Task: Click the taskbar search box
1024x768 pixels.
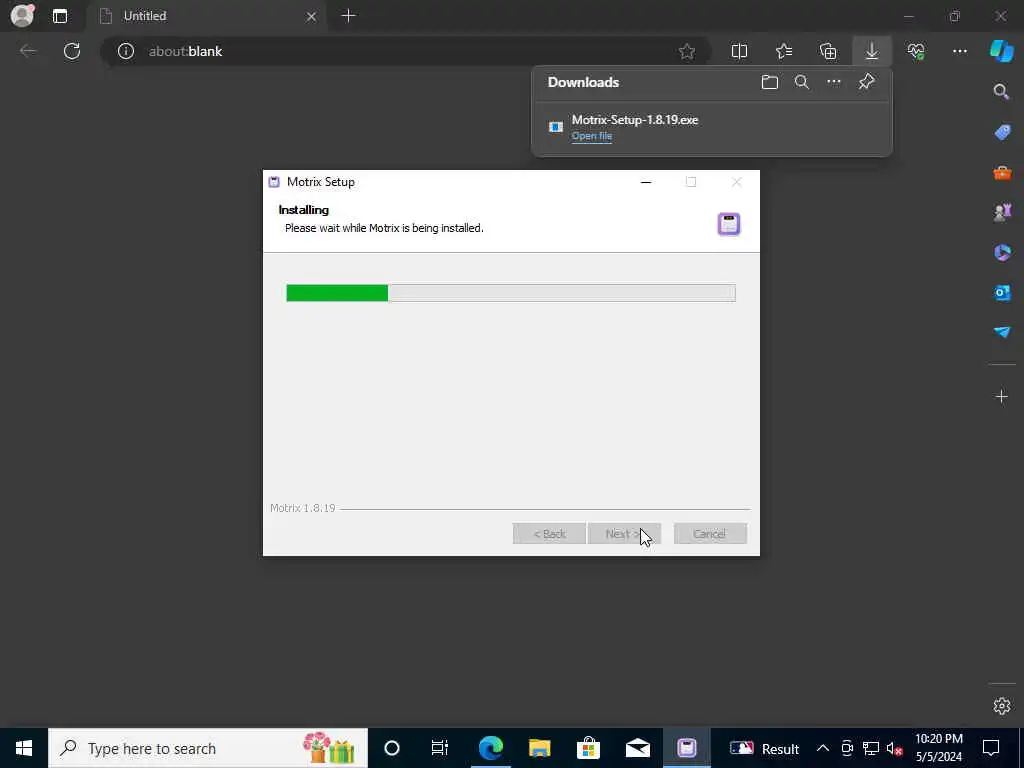Action: pos(208,748)
